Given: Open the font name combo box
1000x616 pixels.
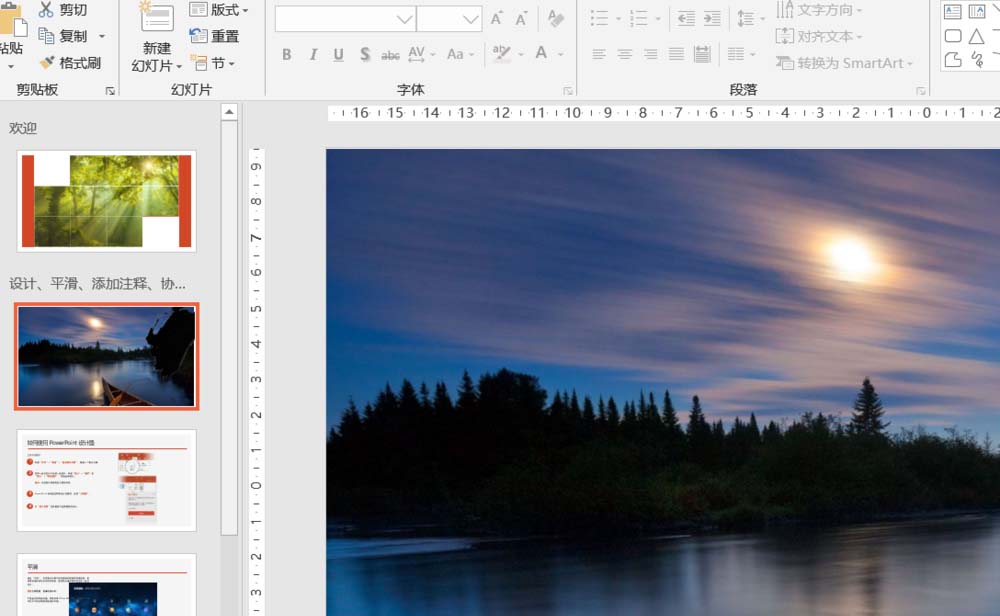Looking at the screenshot, I should tap(345, 19).
